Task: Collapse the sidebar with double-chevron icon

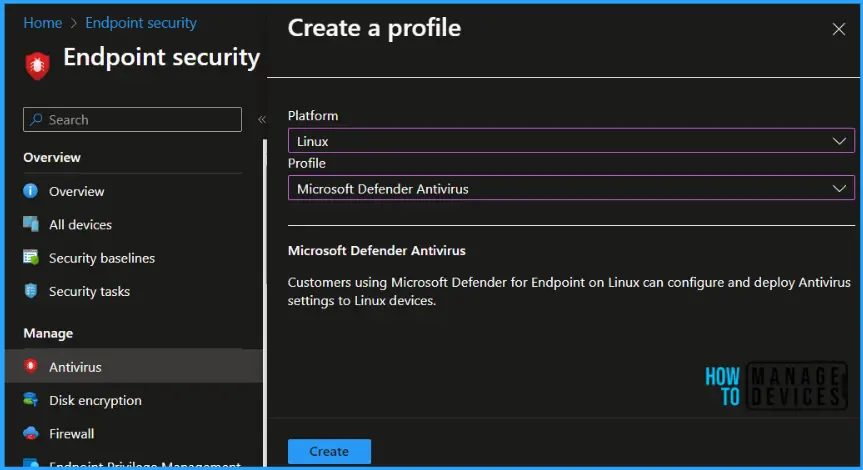Action: pyautogui.click(x=262, y=119)
